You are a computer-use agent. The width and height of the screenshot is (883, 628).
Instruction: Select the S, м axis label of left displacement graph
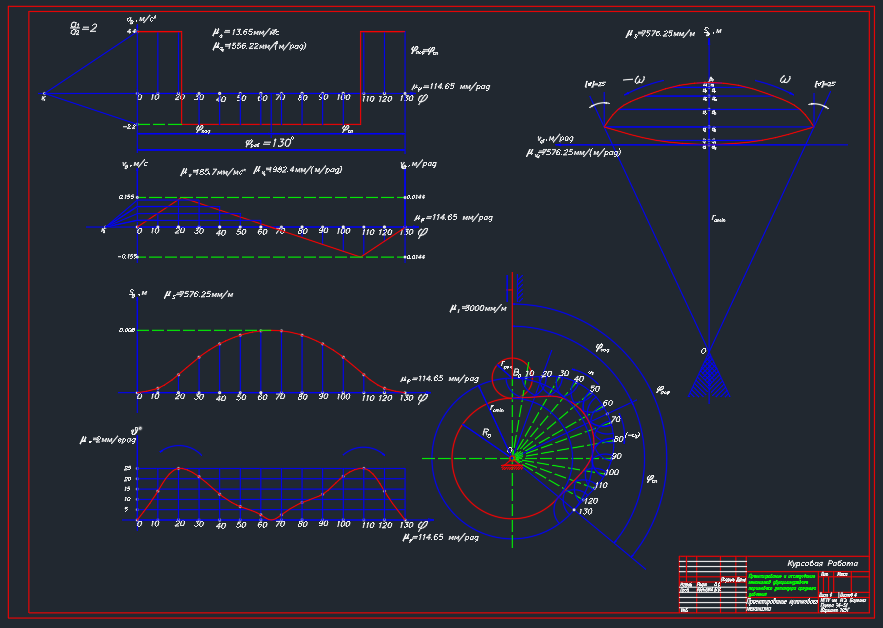(x=138, y=293)
